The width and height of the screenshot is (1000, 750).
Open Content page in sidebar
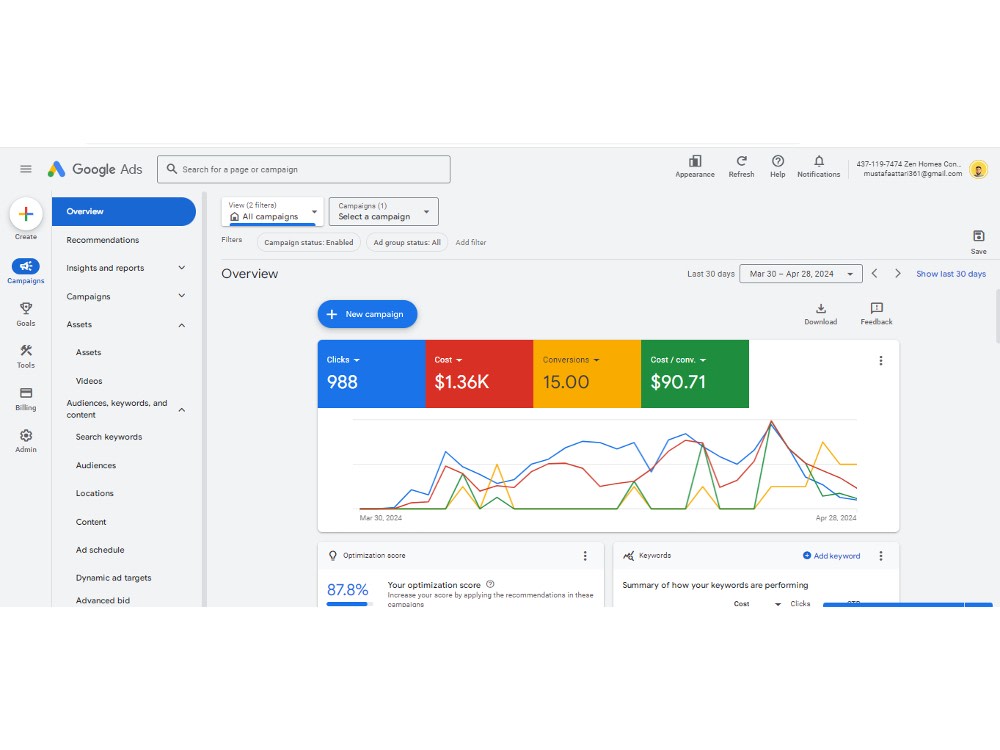(91, 522)
